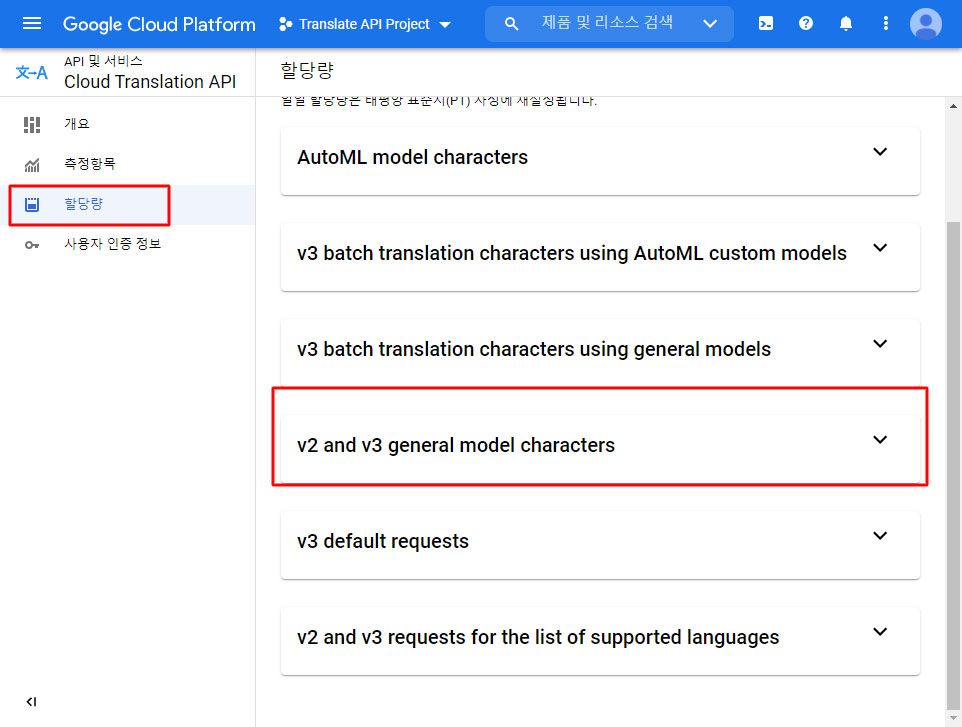Viewport: 962px width, 727px height.
Task: Activate Cloud Shell terminal icon
Action: pyautogui.click(x=766, y=24)
